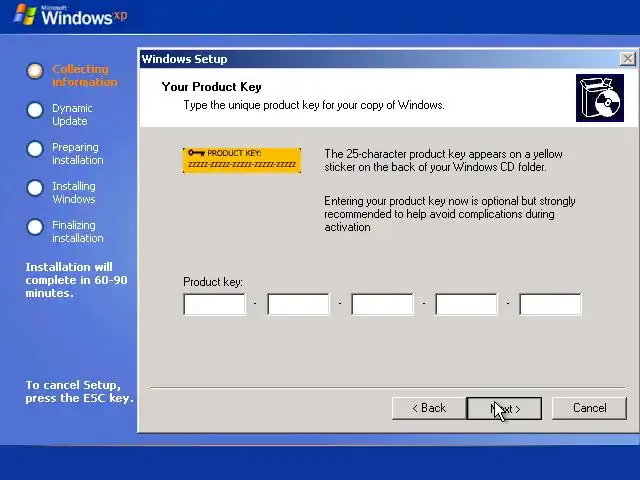Focus the fifth product key field
This screenshot has height=480, width=640.
551,304
